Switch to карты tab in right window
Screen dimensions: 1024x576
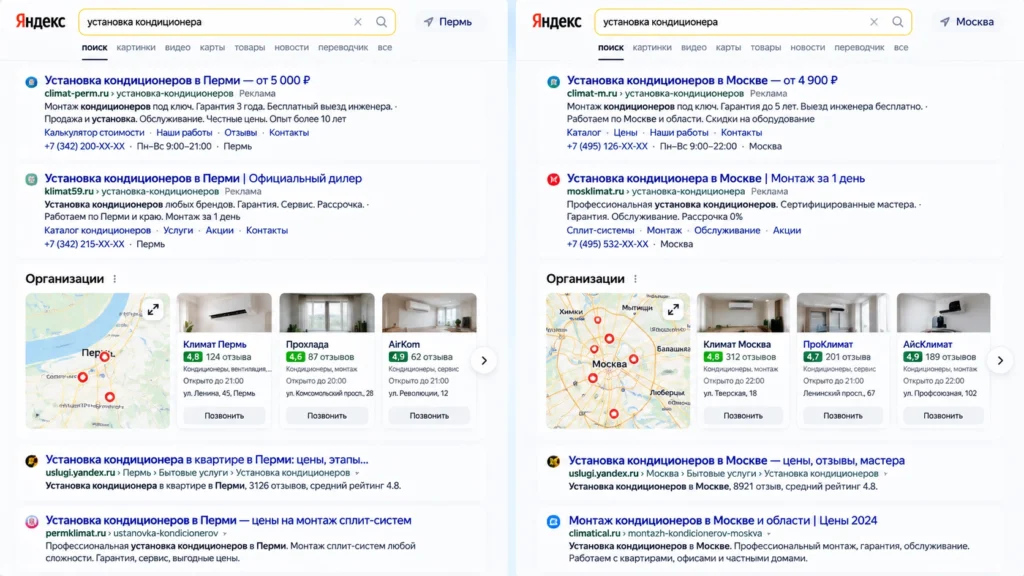click(x=728, y=47)
